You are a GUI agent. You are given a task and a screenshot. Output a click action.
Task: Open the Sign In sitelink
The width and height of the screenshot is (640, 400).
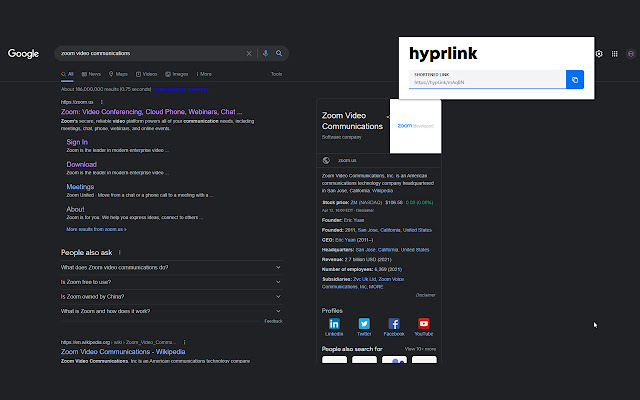(x=77, y=142)
